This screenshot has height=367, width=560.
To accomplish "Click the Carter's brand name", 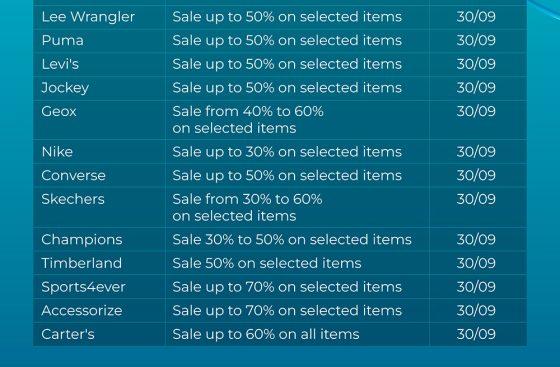I will point(68,334).
